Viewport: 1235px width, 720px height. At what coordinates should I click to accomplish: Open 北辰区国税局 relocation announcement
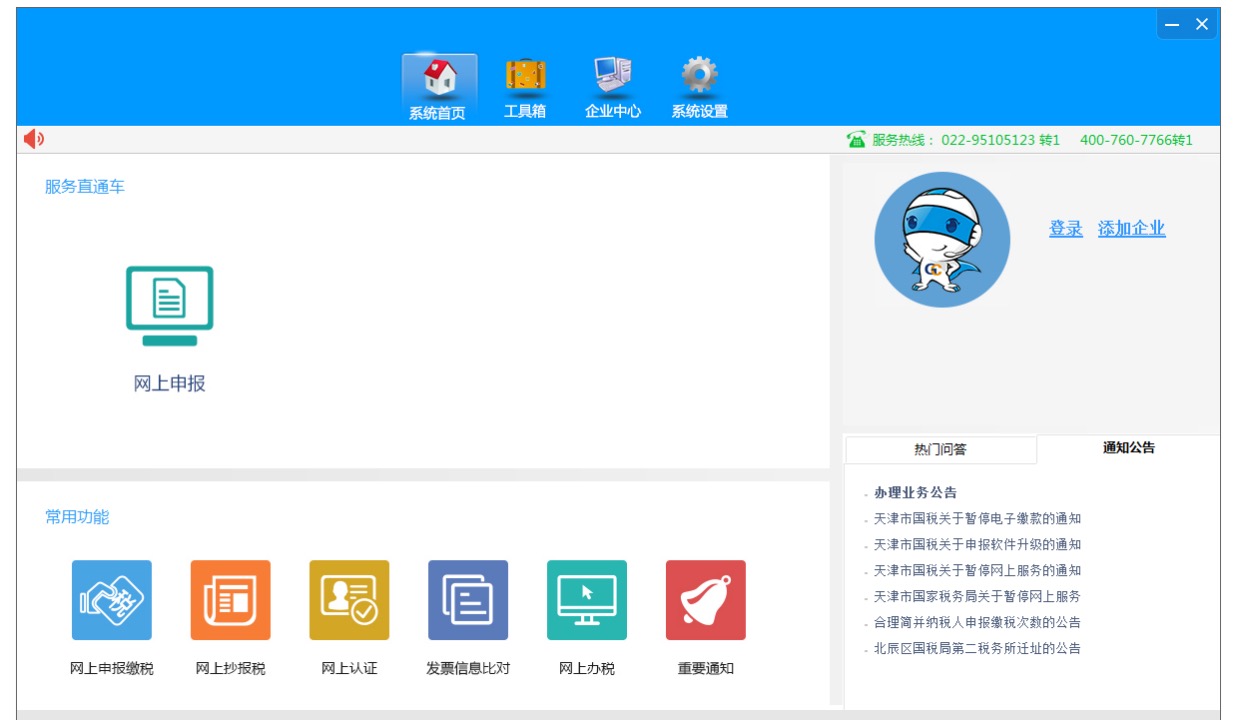tap(976, 649)
